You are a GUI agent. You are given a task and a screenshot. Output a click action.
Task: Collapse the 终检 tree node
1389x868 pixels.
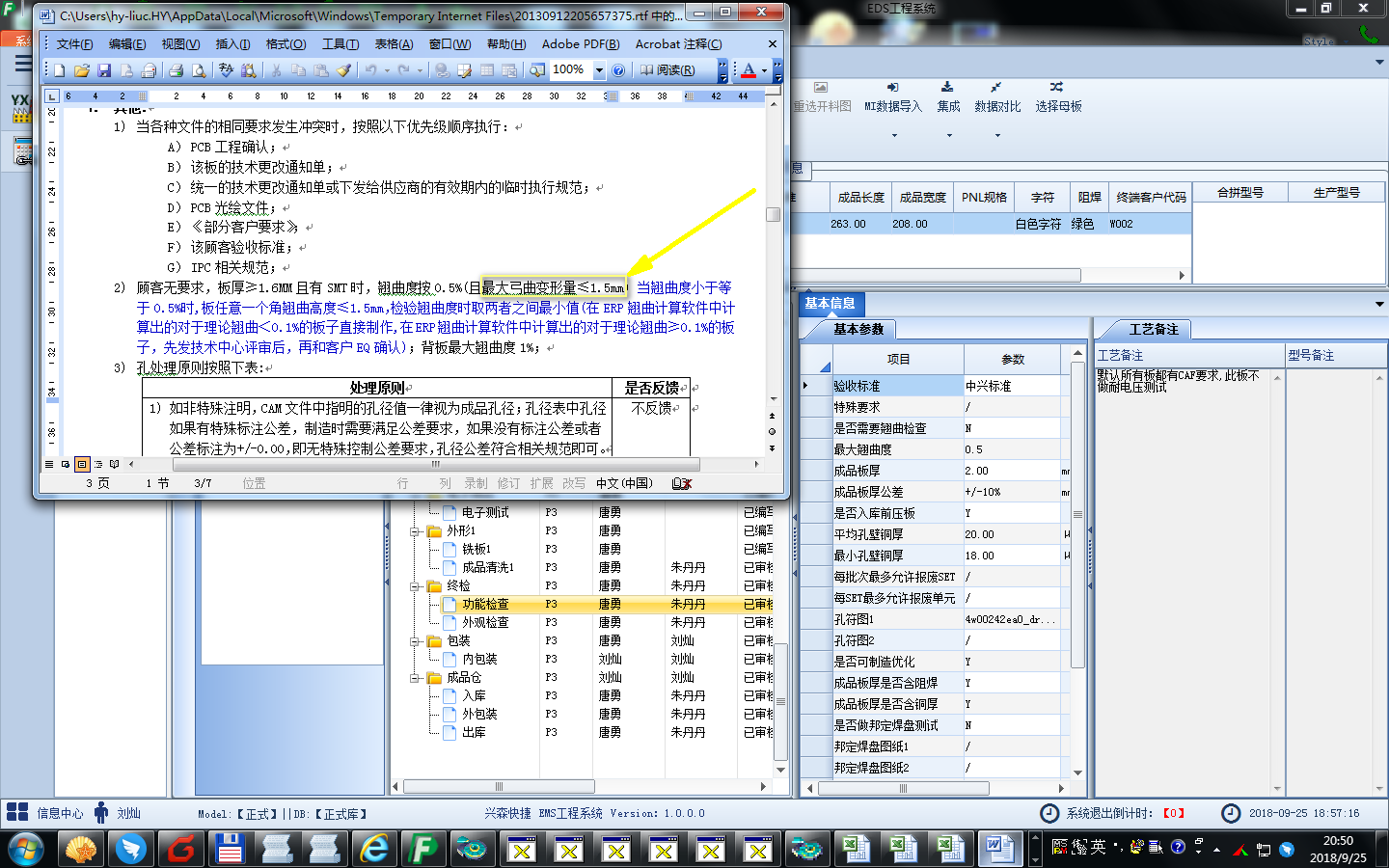pyautogui.click(x=415, y=586)
